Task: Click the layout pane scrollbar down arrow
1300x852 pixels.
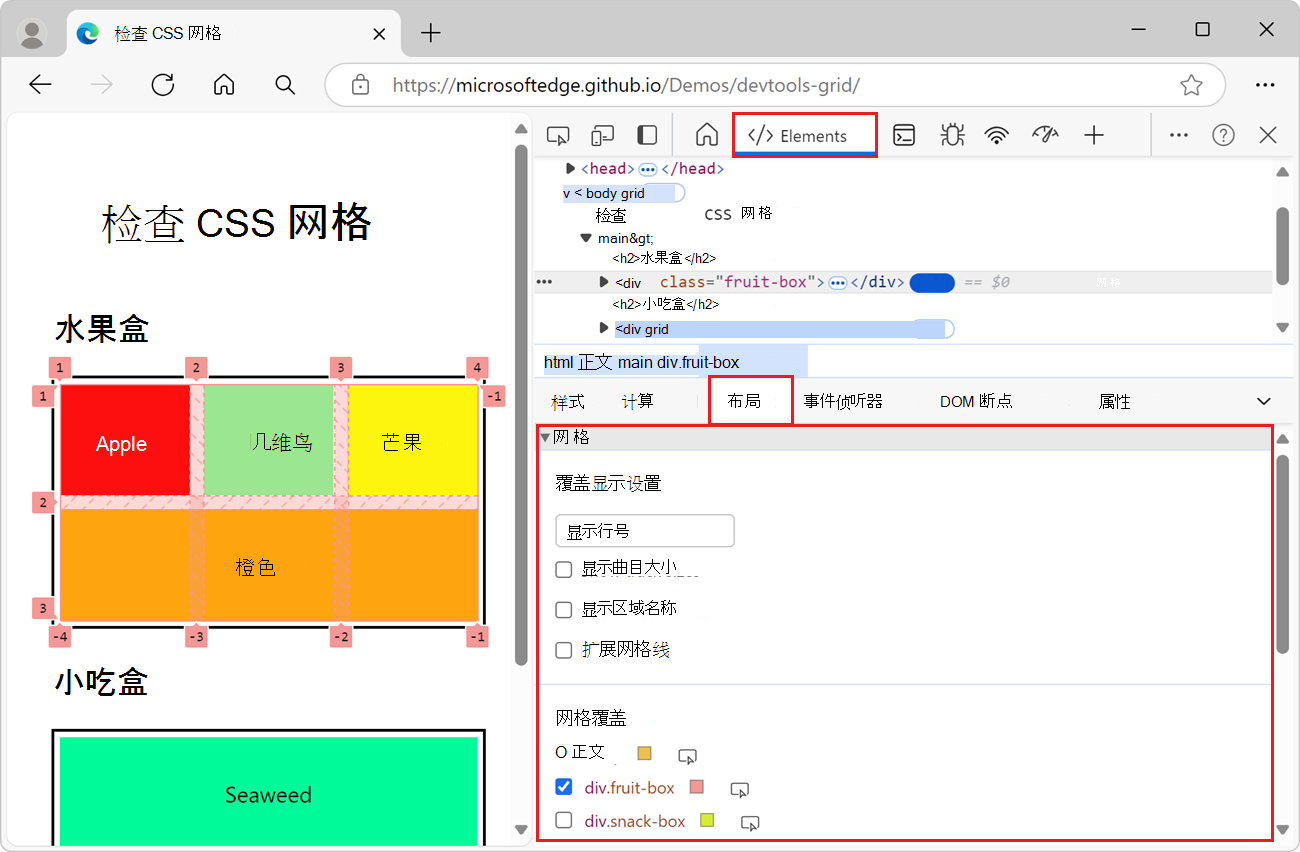Action: pyautogui.click(x=1283, y=830)
